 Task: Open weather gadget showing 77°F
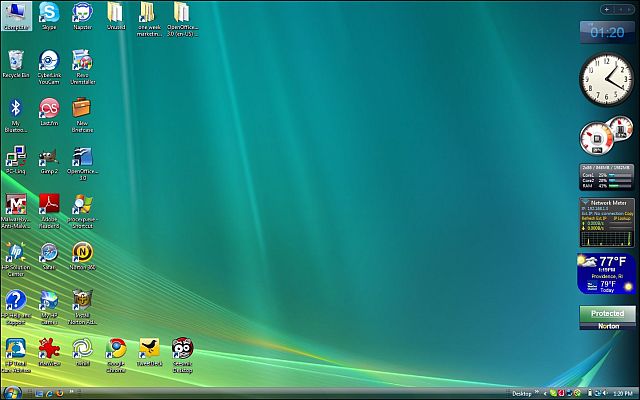point(607,273)
